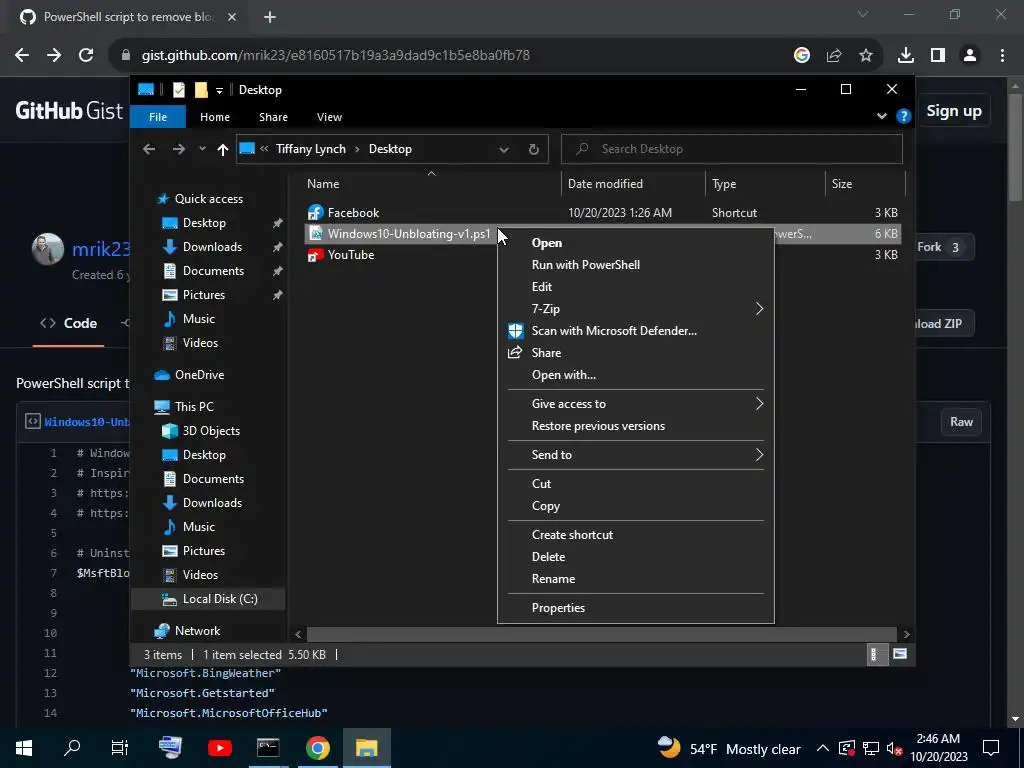Open address bar history dropdown
Viewport: 1024px width, 768px height.
tap(504, 150)
